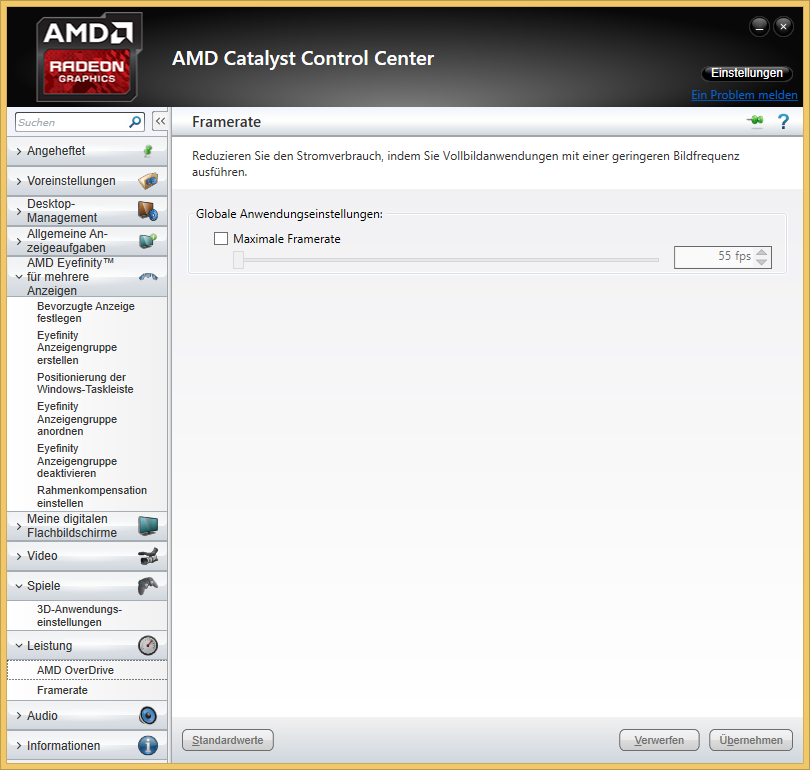This screenshot has width=810, height=770.
Task: Click Ein Problem melden link
Action: tap(744, 95)
